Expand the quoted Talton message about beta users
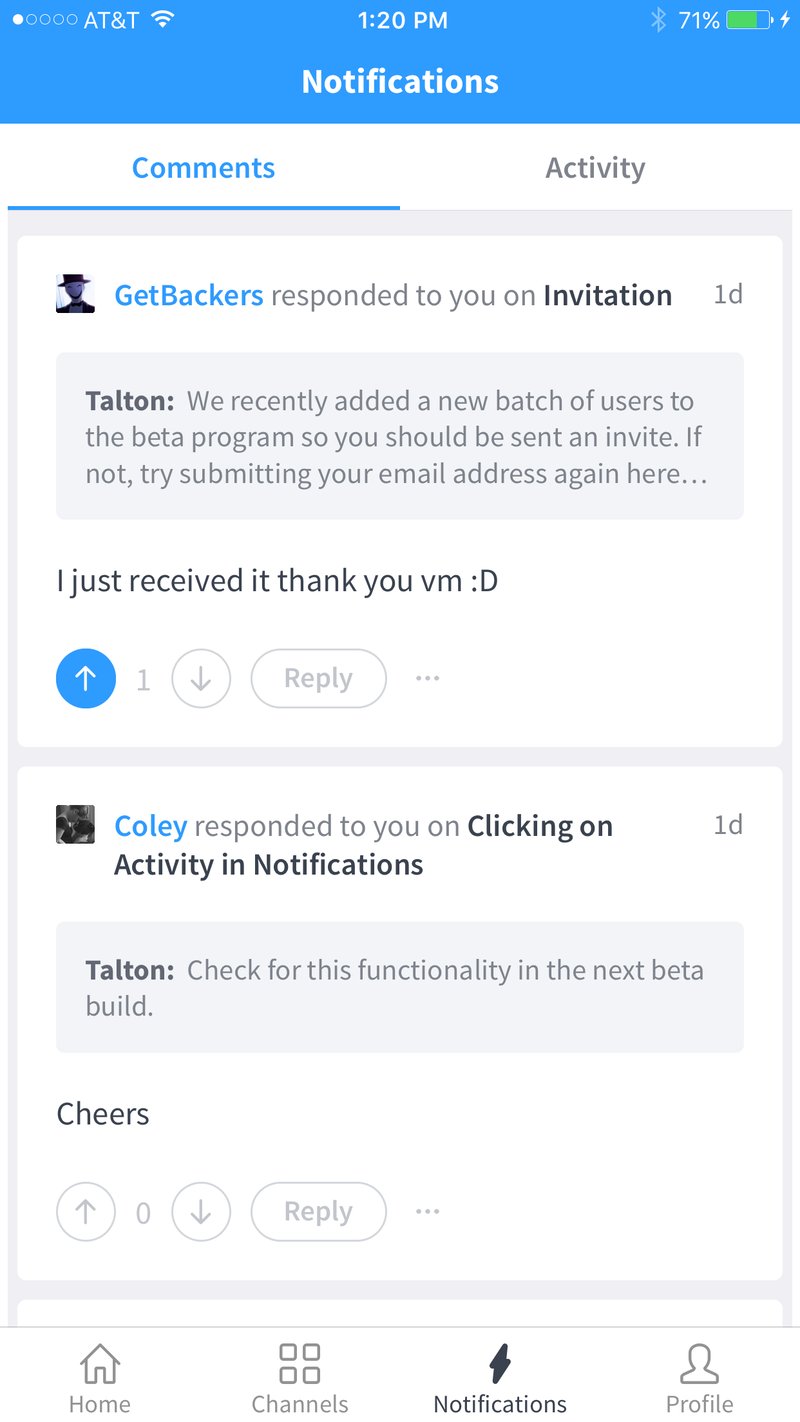 tap(400, 436)
